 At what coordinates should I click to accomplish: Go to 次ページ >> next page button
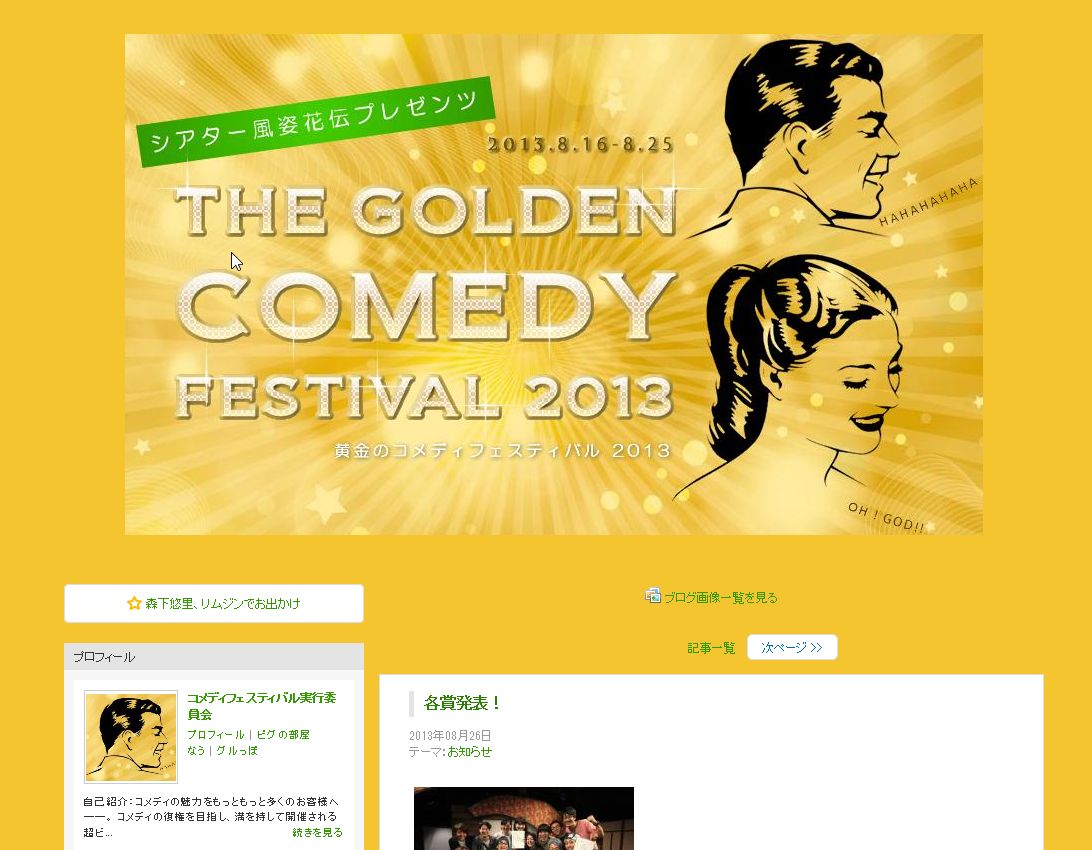click(792, 647)
